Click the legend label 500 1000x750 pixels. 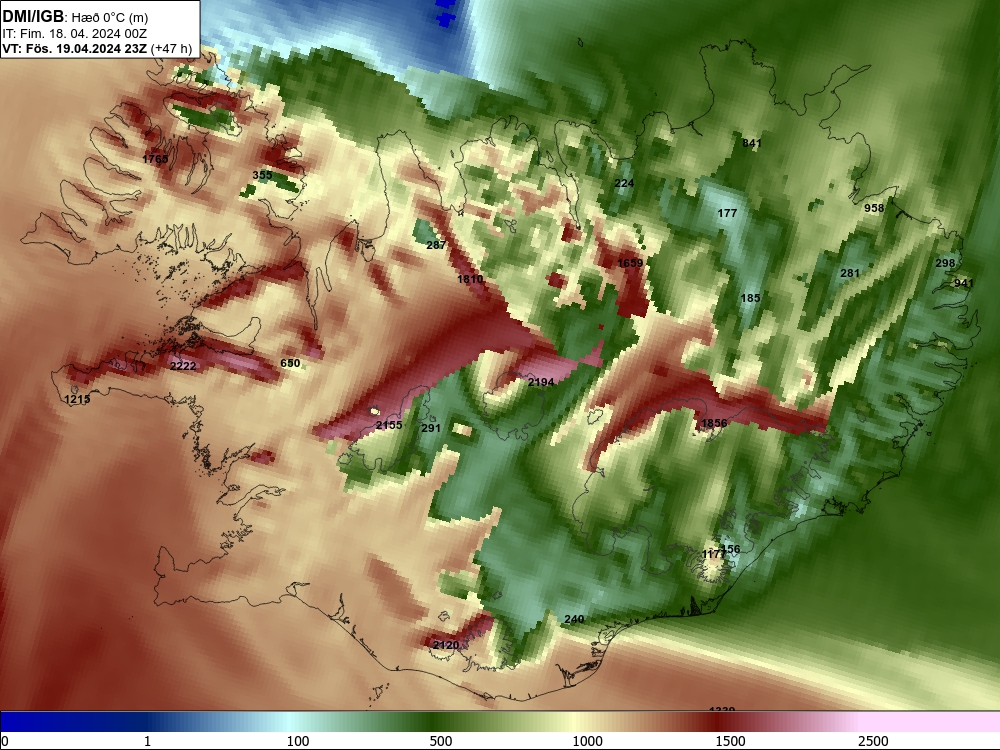point(441,741)
